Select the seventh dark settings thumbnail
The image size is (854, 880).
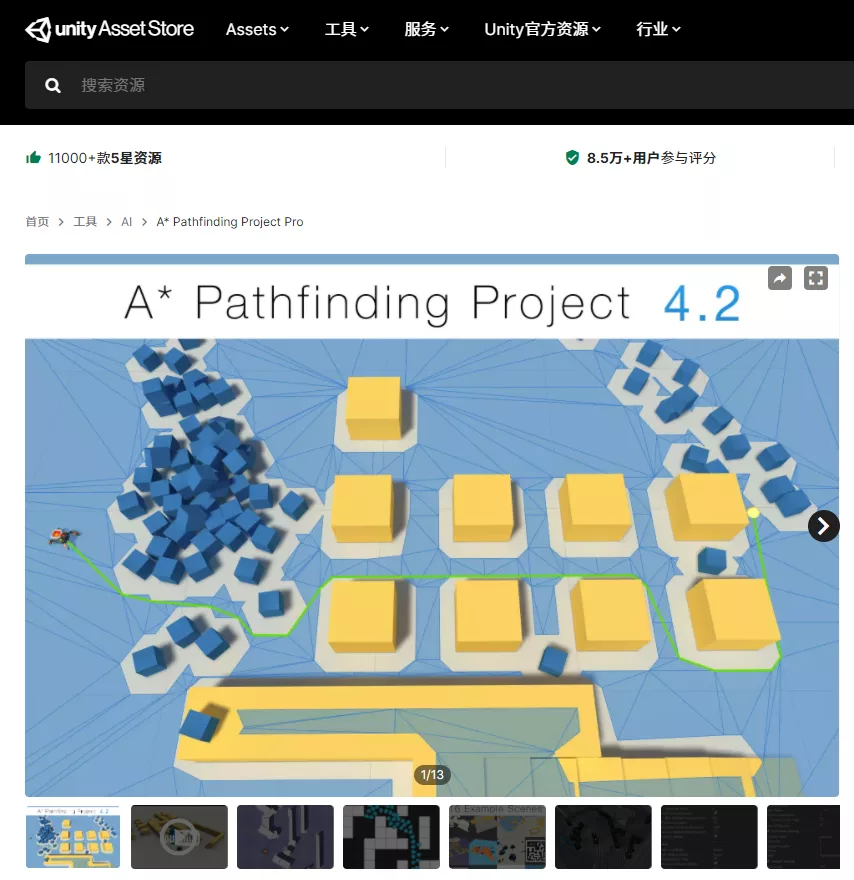(x=709, y=837)
